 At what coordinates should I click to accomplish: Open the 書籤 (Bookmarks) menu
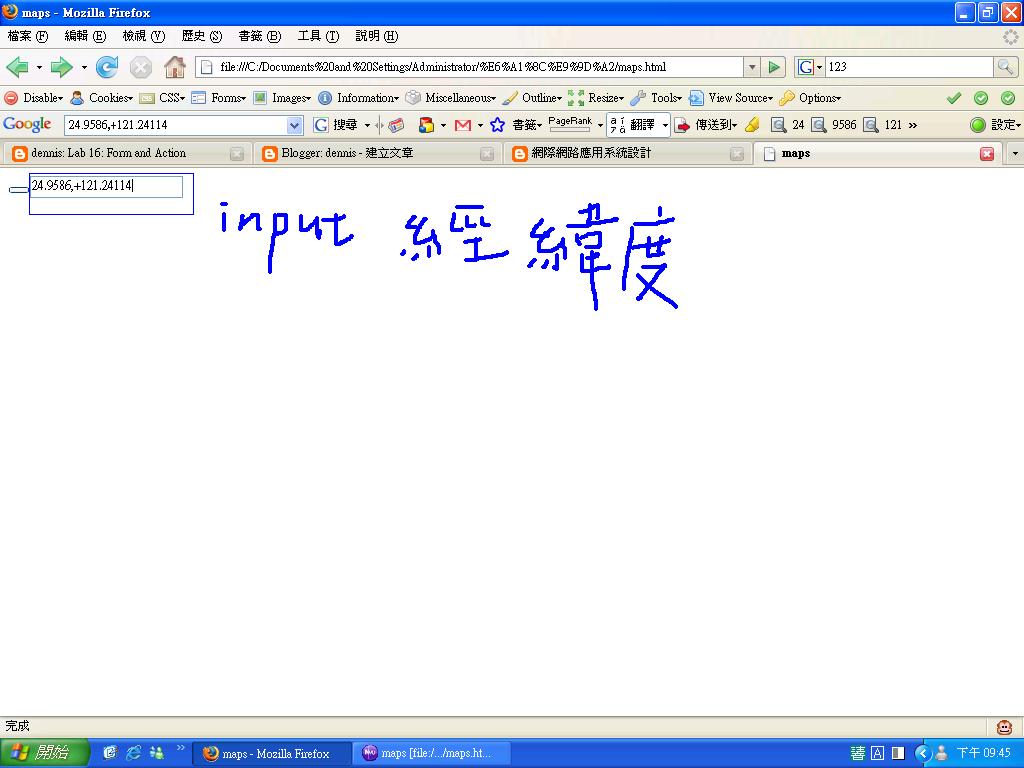pos(259,36)
